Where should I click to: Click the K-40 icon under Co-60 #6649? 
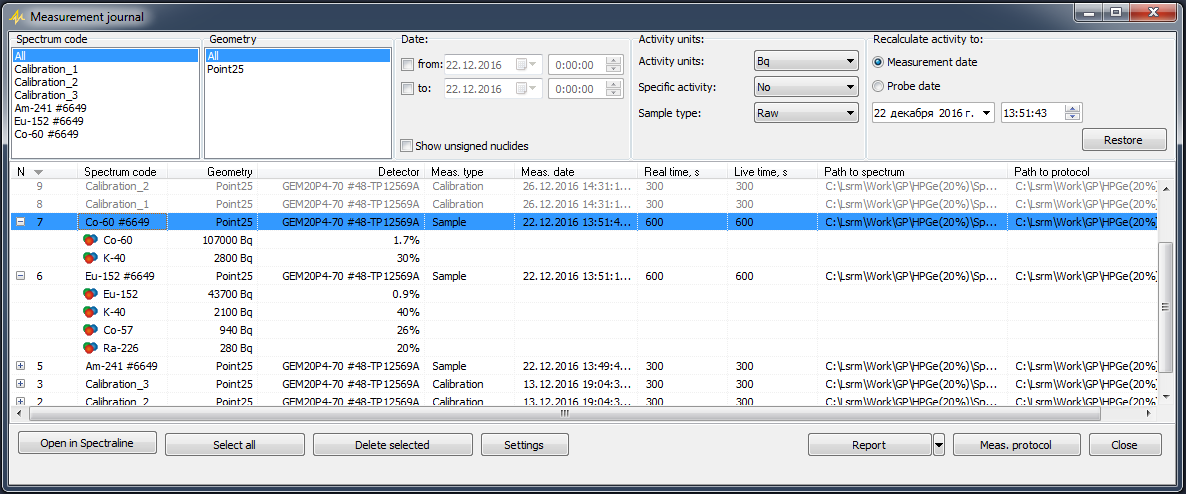coord(90,258)
